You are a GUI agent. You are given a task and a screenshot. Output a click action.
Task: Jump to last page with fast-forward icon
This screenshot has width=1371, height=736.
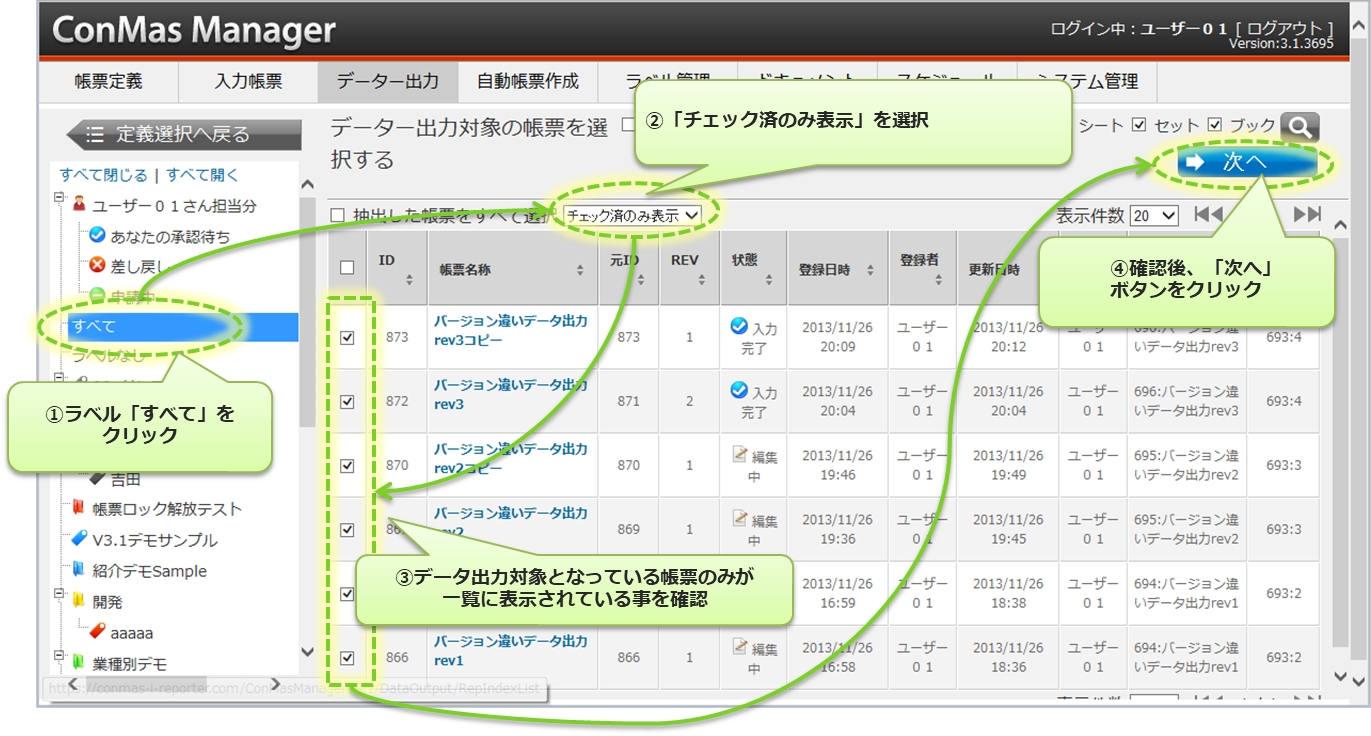(1307, 214)
